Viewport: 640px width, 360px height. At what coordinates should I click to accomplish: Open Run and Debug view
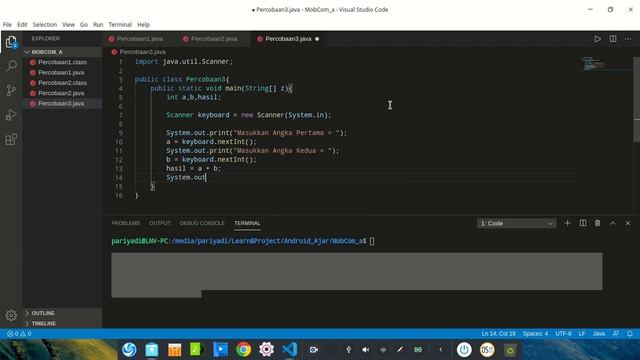[11, 115]
